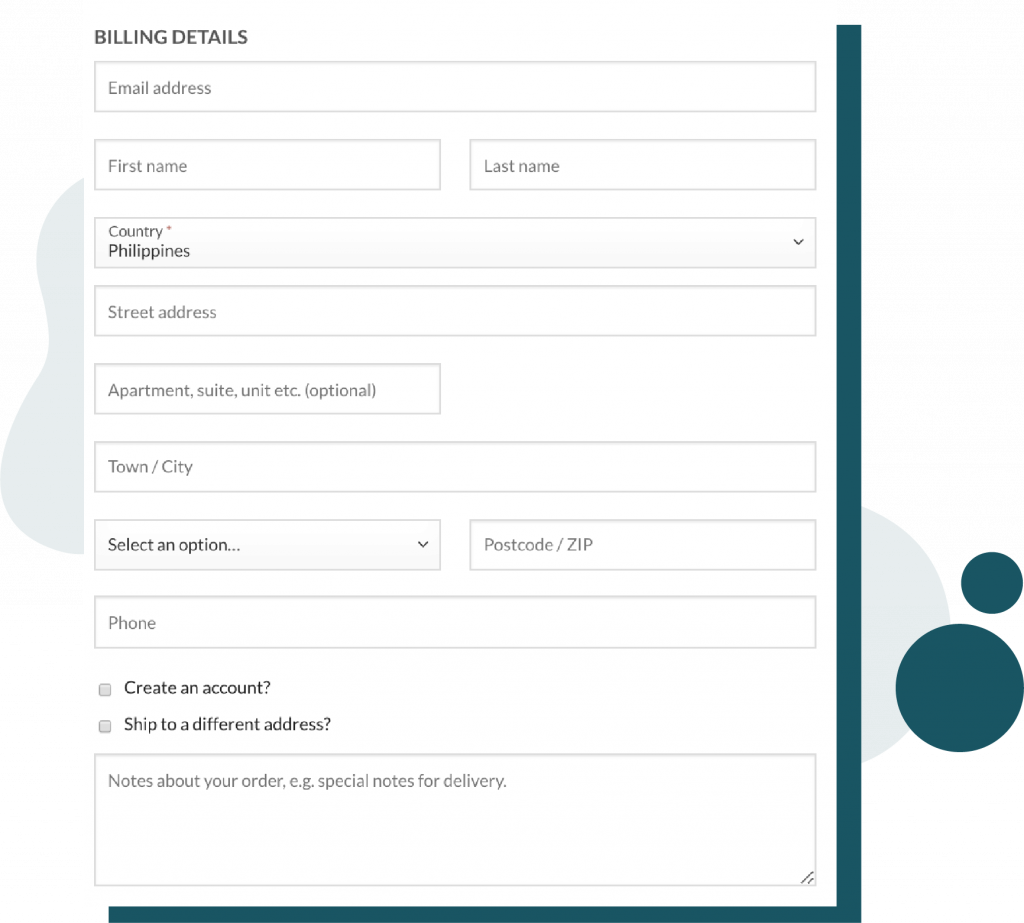Screen dimensions: 1024x923
Task: Click the arrow on Select an option dropdown
Action: (x=422, y=544)
